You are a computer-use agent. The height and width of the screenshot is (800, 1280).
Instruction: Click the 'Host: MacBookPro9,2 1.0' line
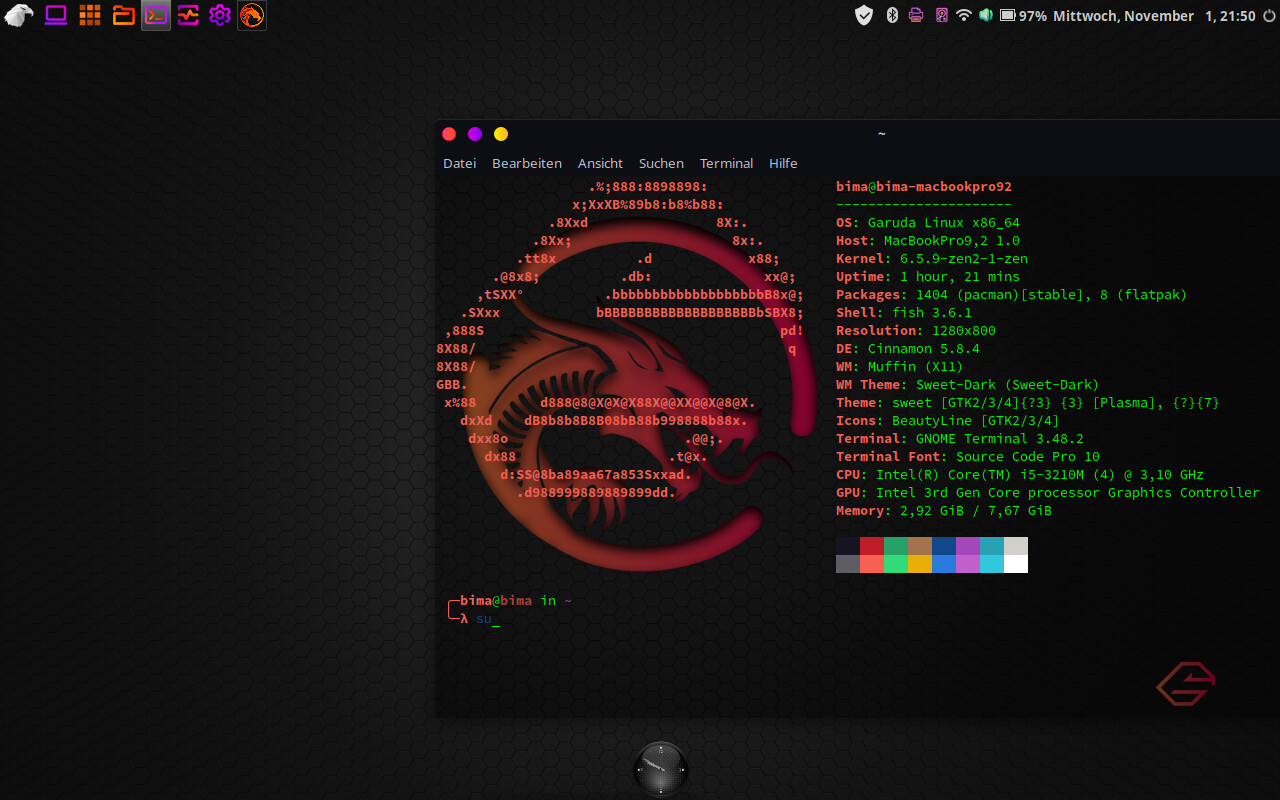pyautogui.click(x=928, y=241)
